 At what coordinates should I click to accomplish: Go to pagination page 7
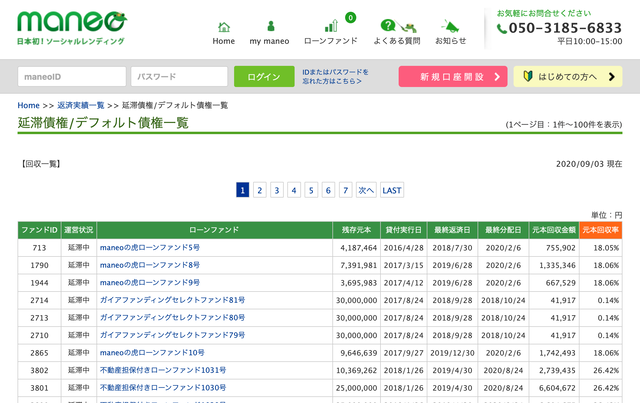tap(345, 190)
